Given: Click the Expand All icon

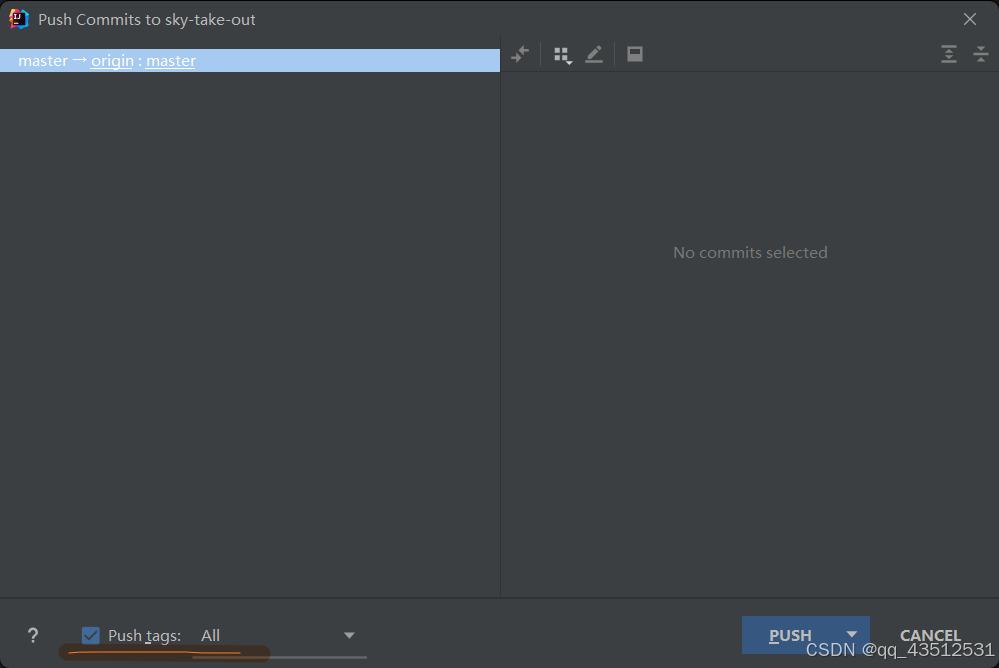Looking at the screenshot, I should pyautogui.click(x=949, y=54).
